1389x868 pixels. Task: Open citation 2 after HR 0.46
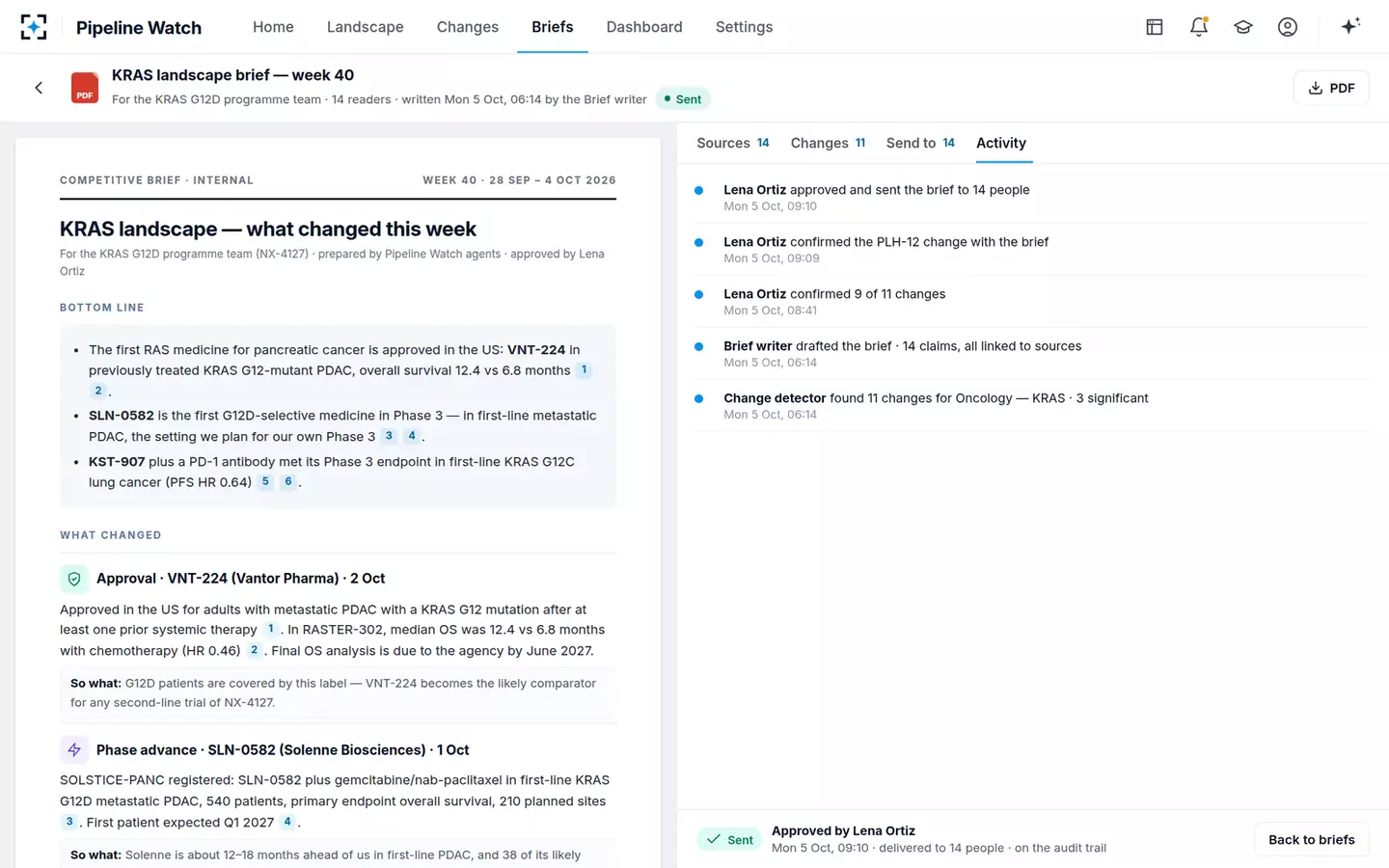tap(254, 651)
